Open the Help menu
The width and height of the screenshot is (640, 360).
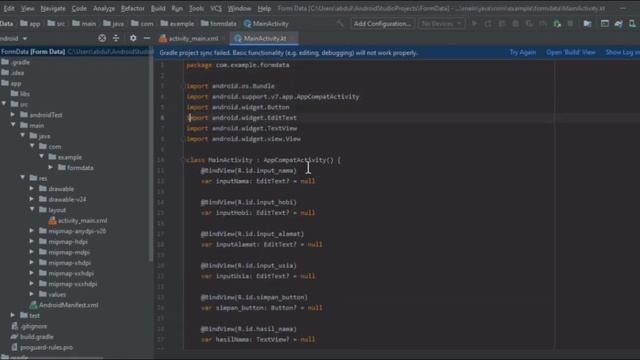[264, 8]
